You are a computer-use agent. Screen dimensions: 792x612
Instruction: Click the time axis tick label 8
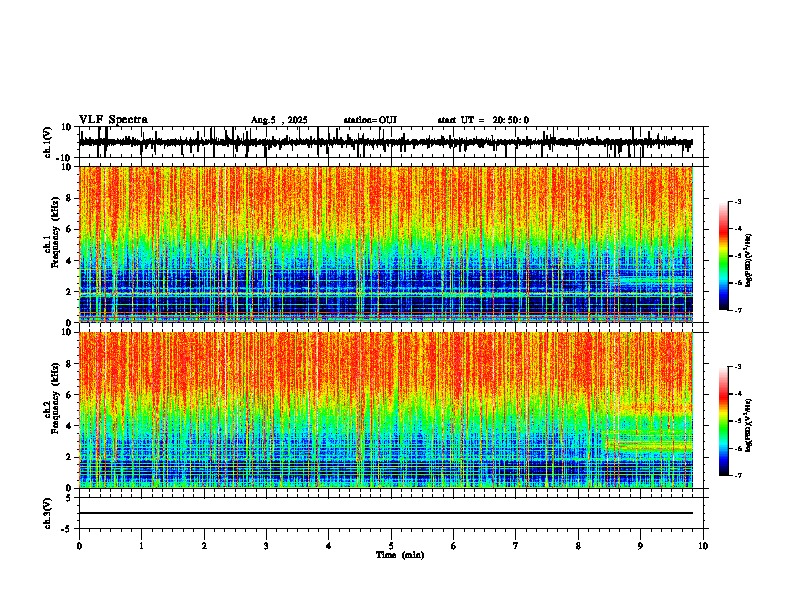[x=578, y=546]
